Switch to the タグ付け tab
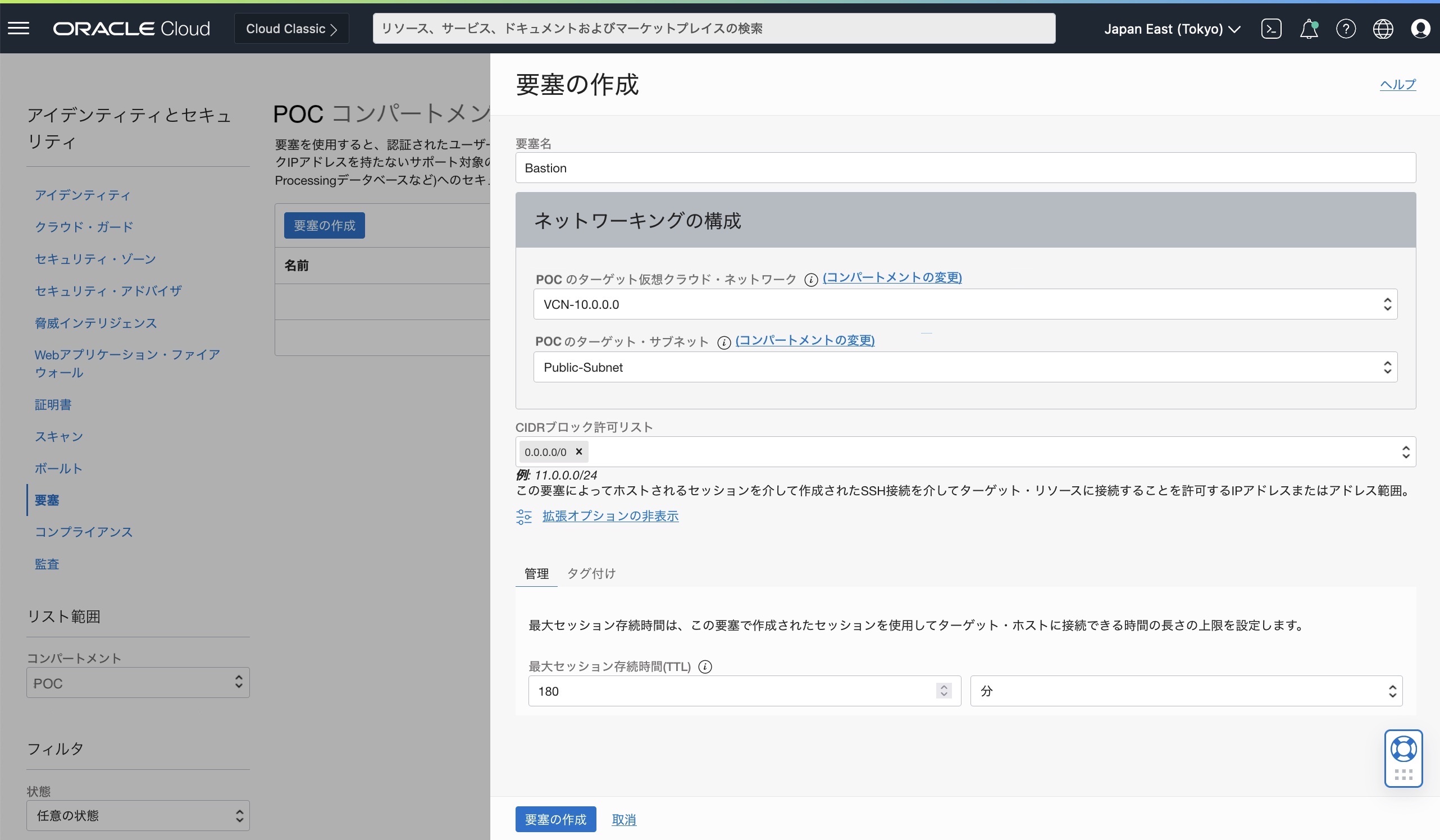Image resolution: width=1440 pixels, height=840 pixels. pos(590,574)
